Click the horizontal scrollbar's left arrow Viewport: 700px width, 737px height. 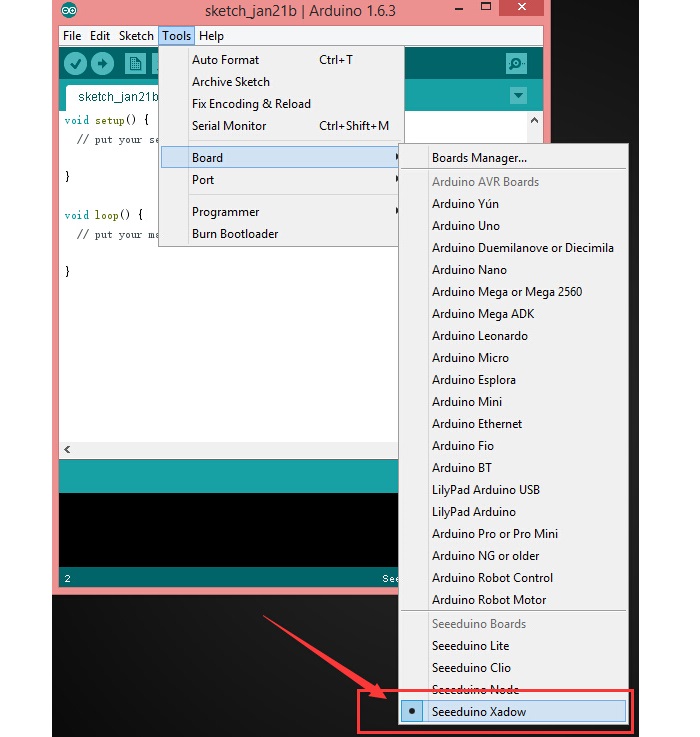67,451
